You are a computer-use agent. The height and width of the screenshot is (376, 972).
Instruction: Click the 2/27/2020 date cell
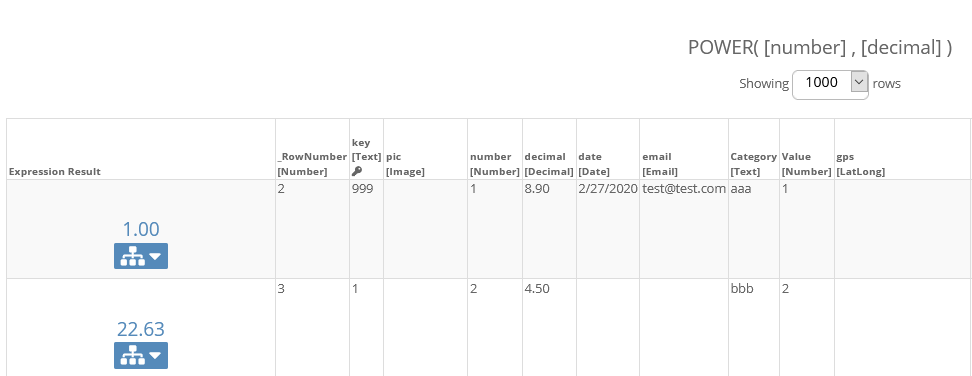(x=608, y=189)
